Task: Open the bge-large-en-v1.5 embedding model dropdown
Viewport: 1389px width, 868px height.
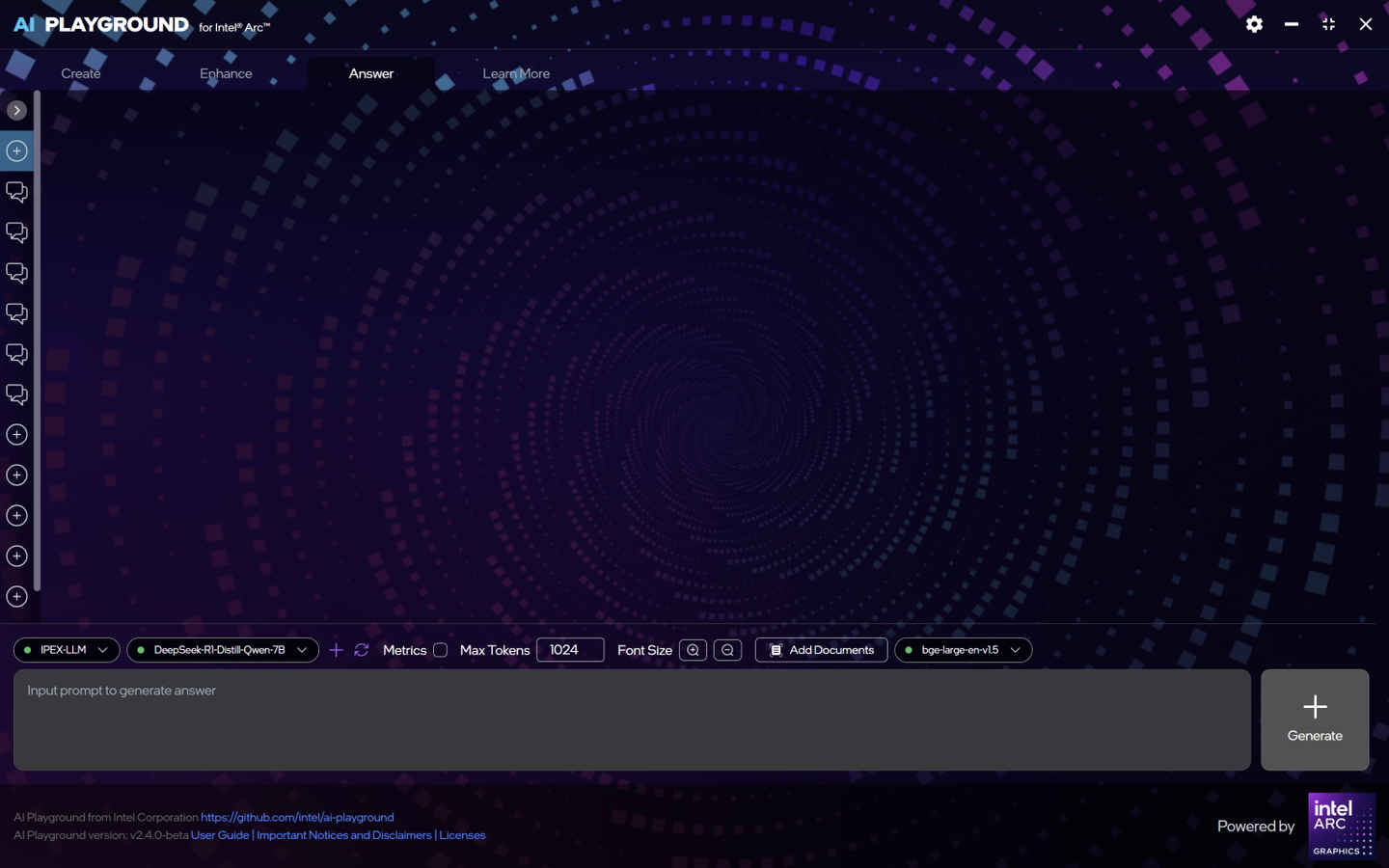Action: point(1015,649)
